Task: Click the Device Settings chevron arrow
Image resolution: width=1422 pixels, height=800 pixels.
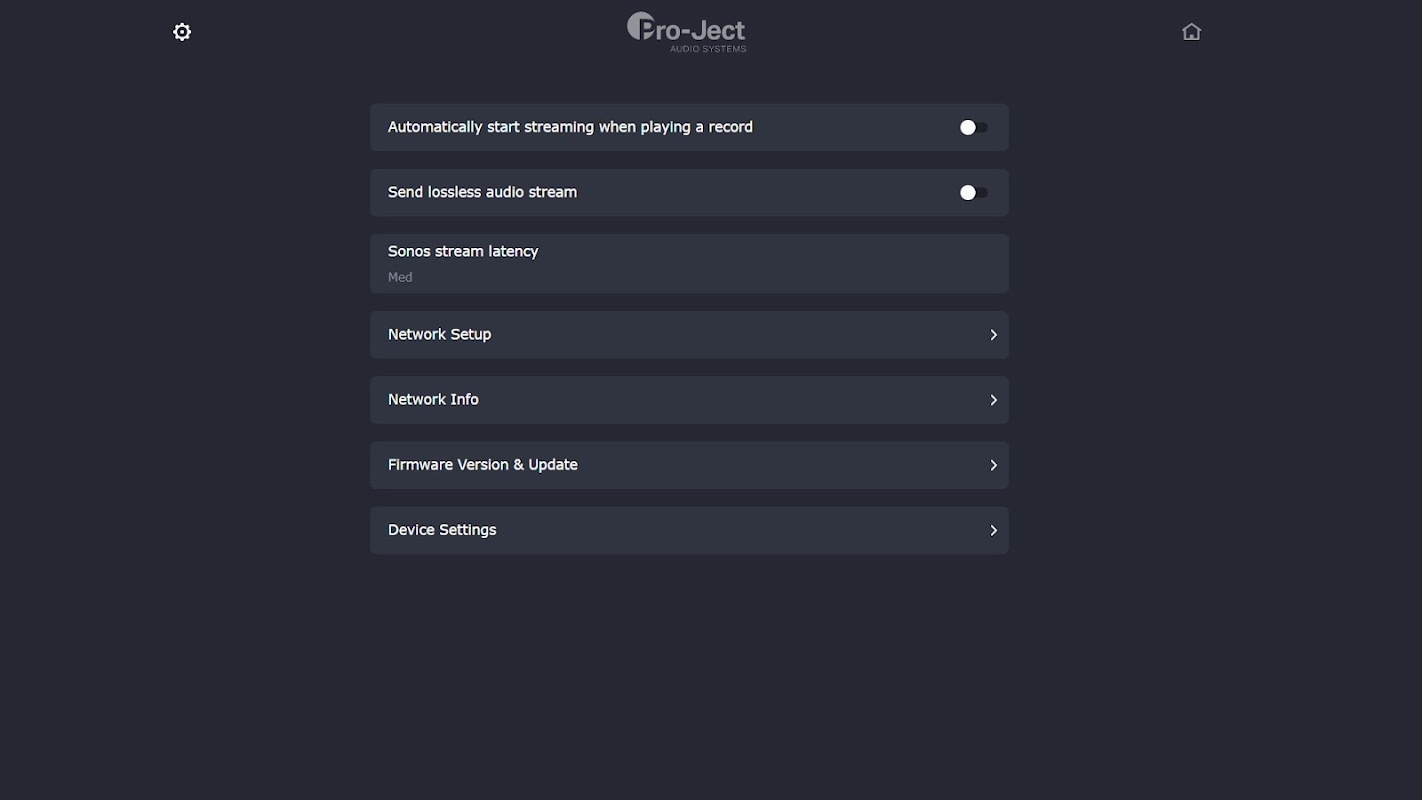Action: (x=993, y=530)
